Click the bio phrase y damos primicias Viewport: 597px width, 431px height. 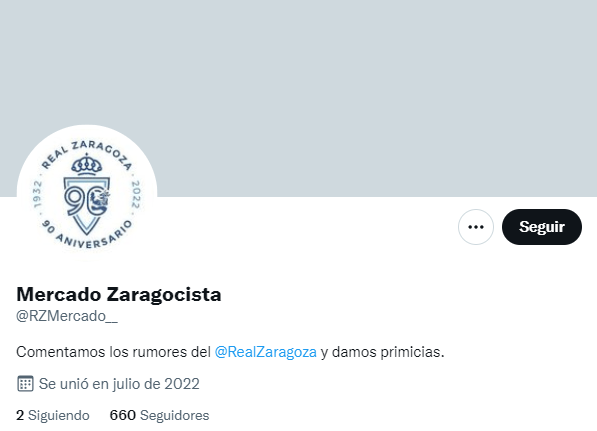pyautogui.click(x=382, y=352)
